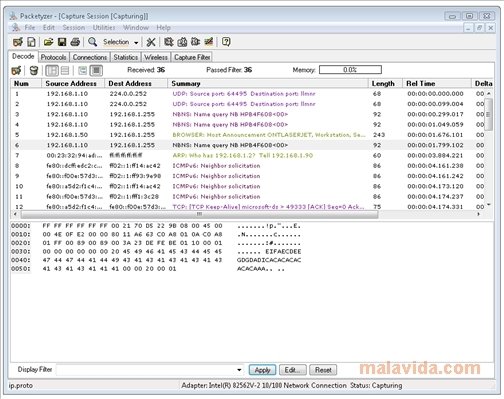504x399 pixels.
Task: Click ASCII text GDGDADICACACACAC in hex pane
Action: click(x=269, y=260)
